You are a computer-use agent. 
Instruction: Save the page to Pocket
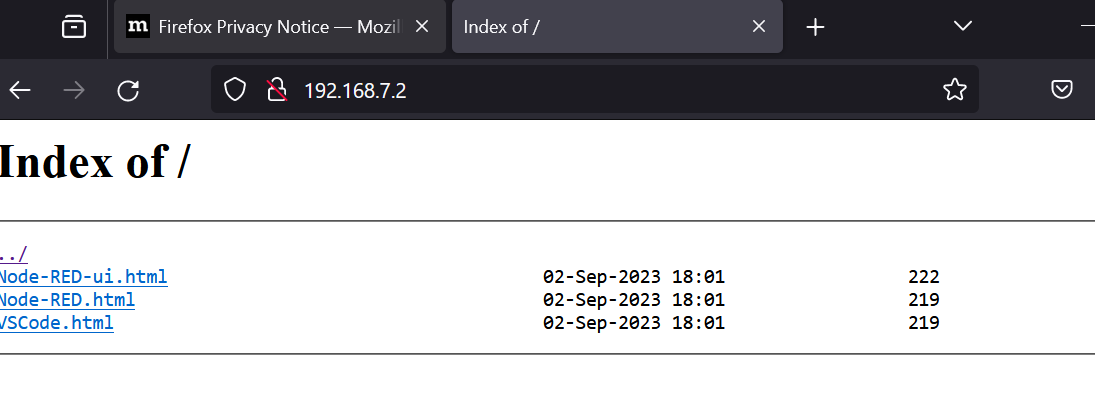(x=1063, y=91)
